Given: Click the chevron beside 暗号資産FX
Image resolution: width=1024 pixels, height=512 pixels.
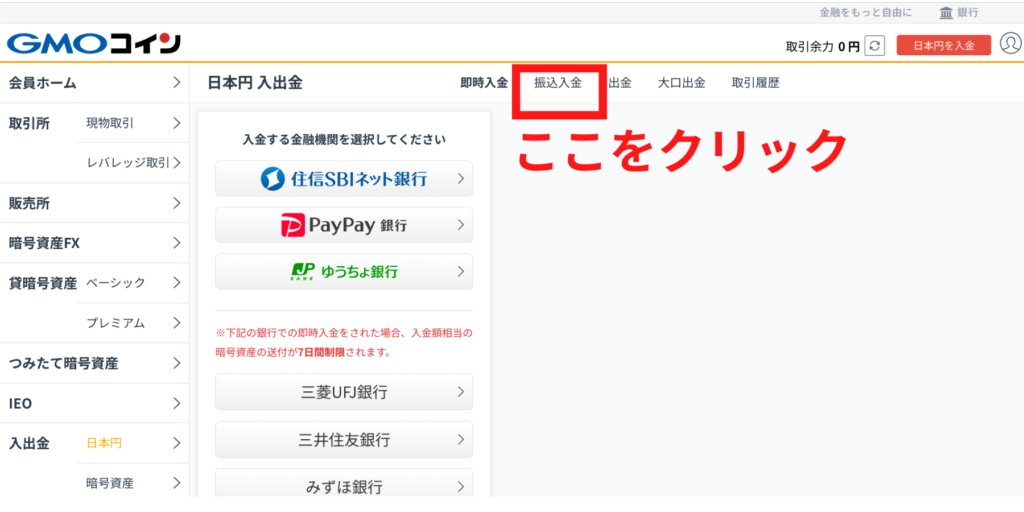Looking at the screenshot, I should click(x=176, y=243).
